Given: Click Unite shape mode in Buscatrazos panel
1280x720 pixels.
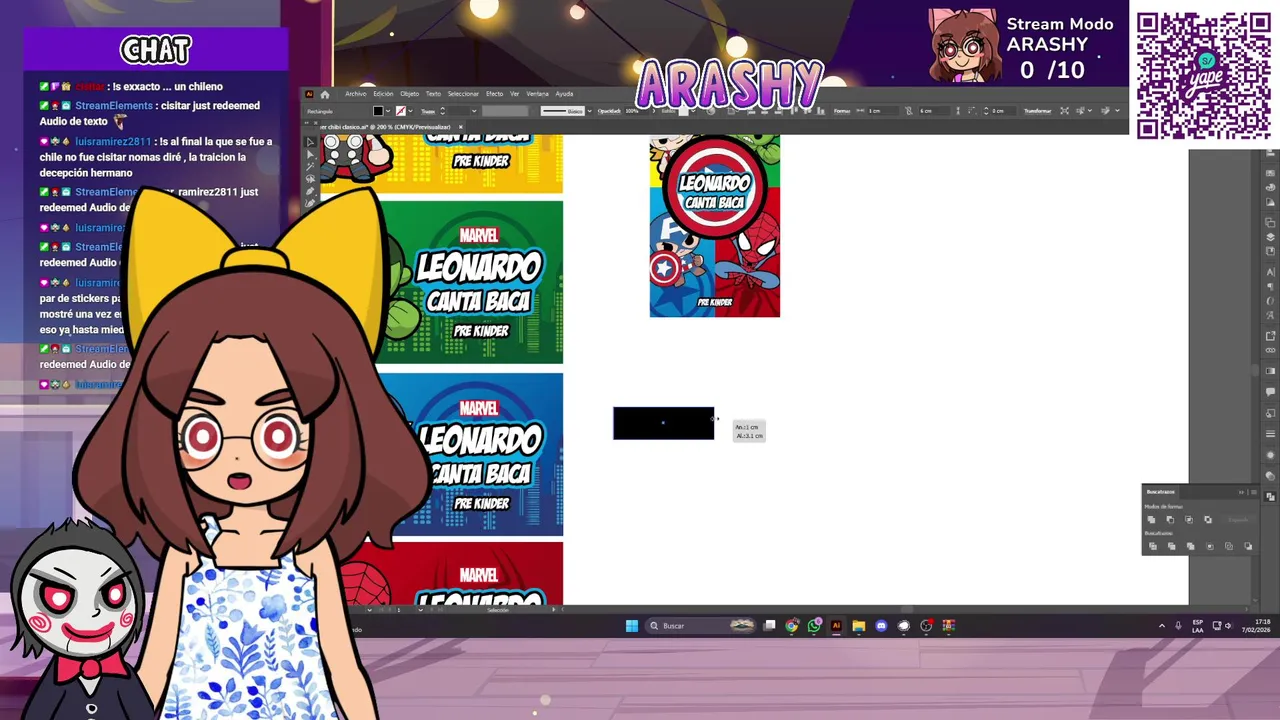Looking at the screenshot, I should pyautogui.click(x=1151, y=520).
